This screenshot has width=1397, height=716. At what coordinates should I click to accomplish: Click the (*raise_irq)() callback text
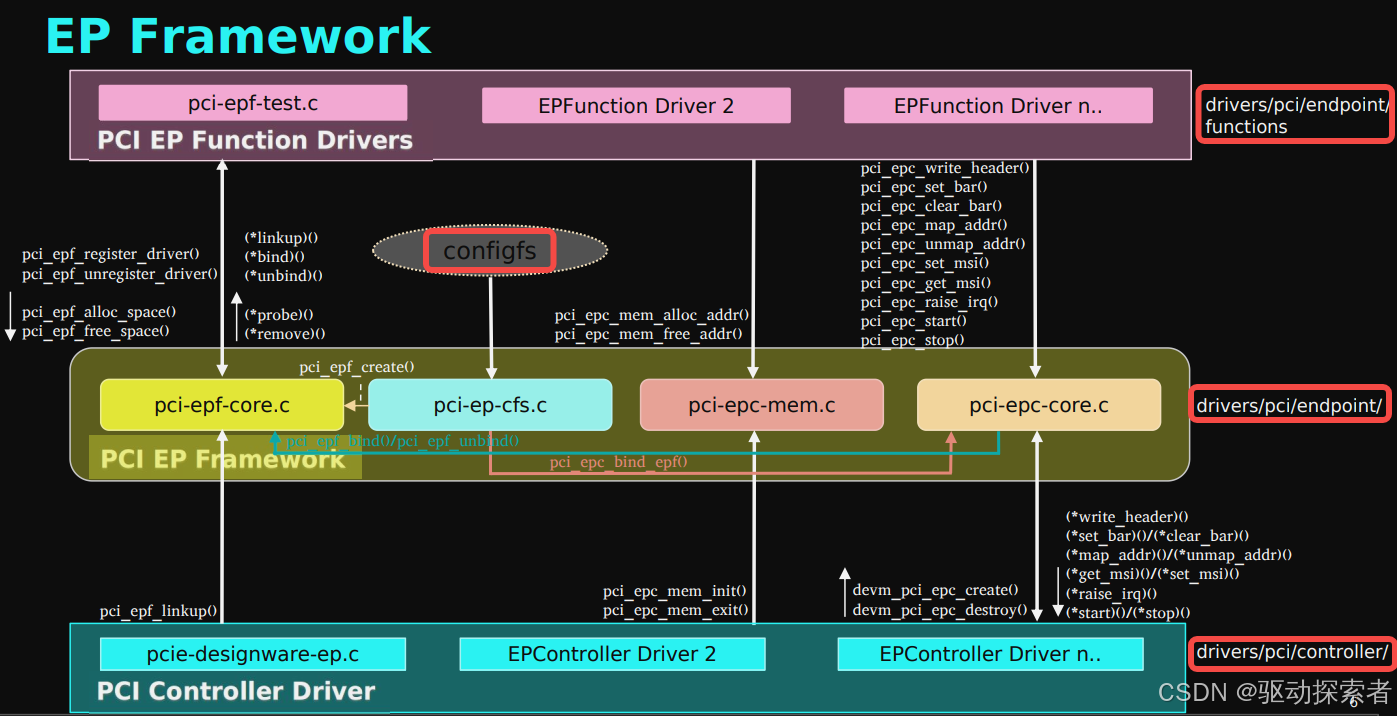pyautogui.click(x=1112, y=593)
